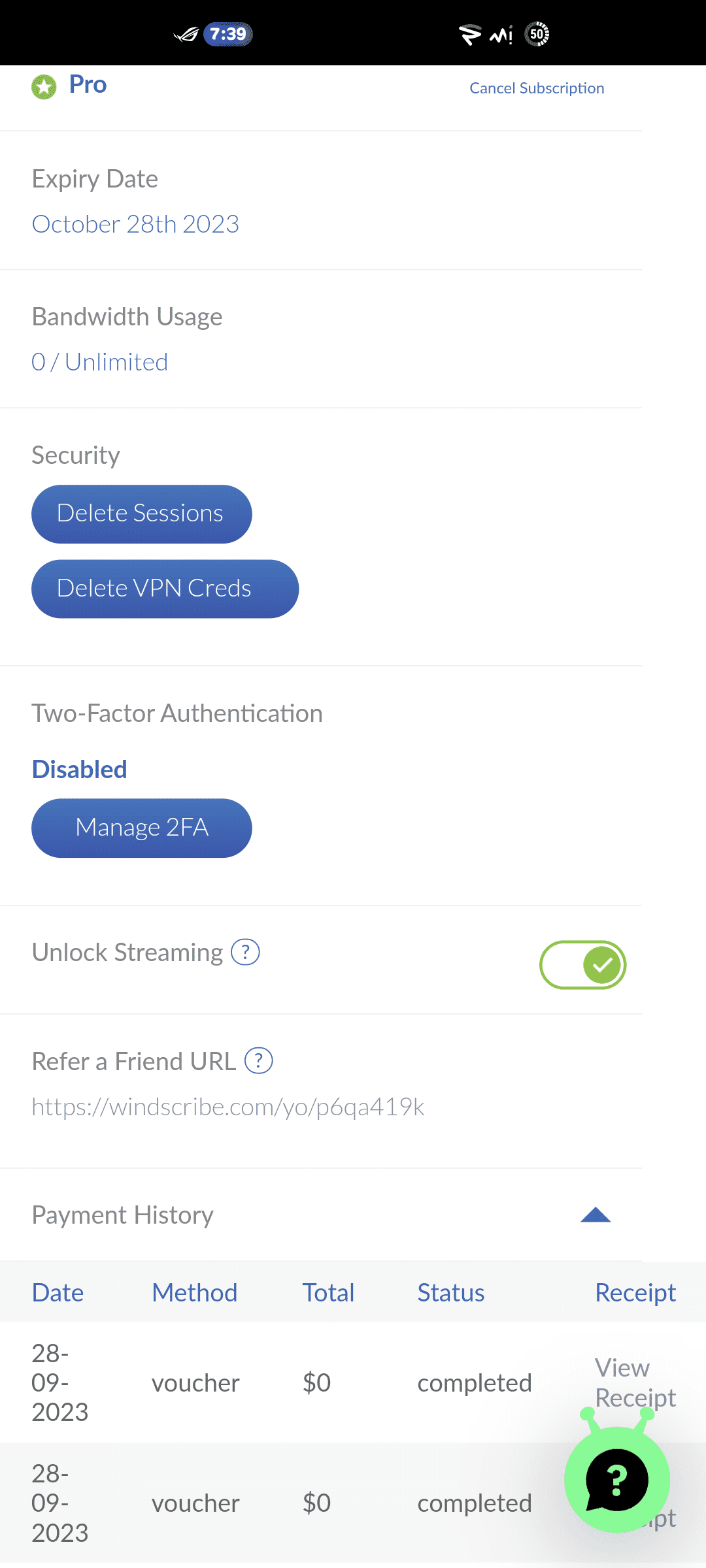This screenshot has height=1568, width=706.
Task: Click the green Pro star badge icon
Action: (x=44, y=87)
